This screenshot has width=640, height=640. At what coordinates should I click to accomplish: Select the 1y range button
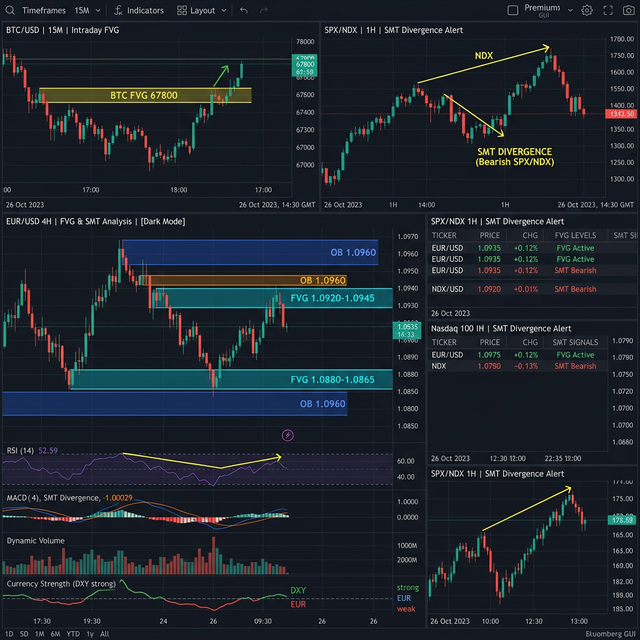pos(90,634)
